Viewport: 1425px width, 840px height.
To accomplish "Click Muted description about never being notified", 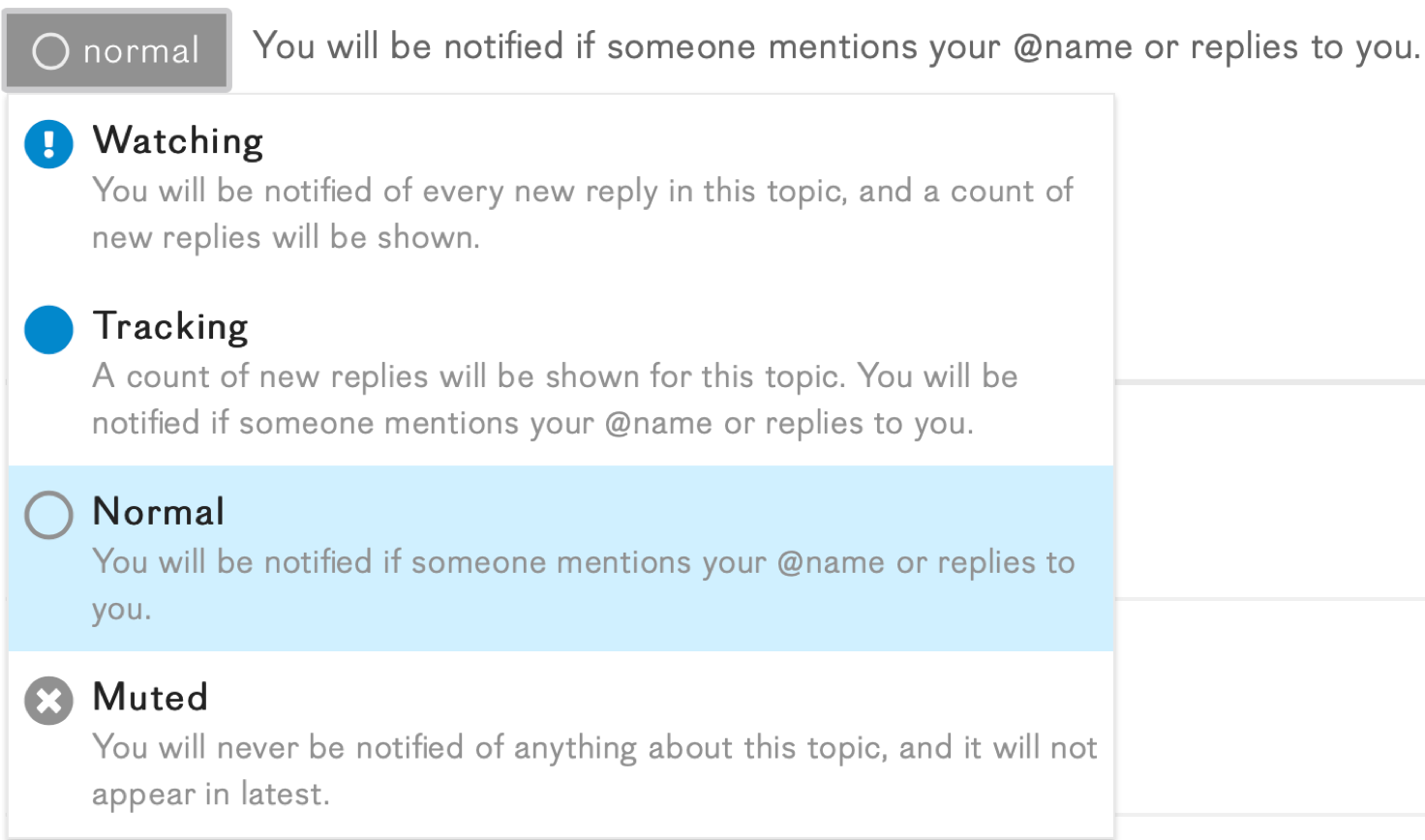I will [x=595, y=770].
